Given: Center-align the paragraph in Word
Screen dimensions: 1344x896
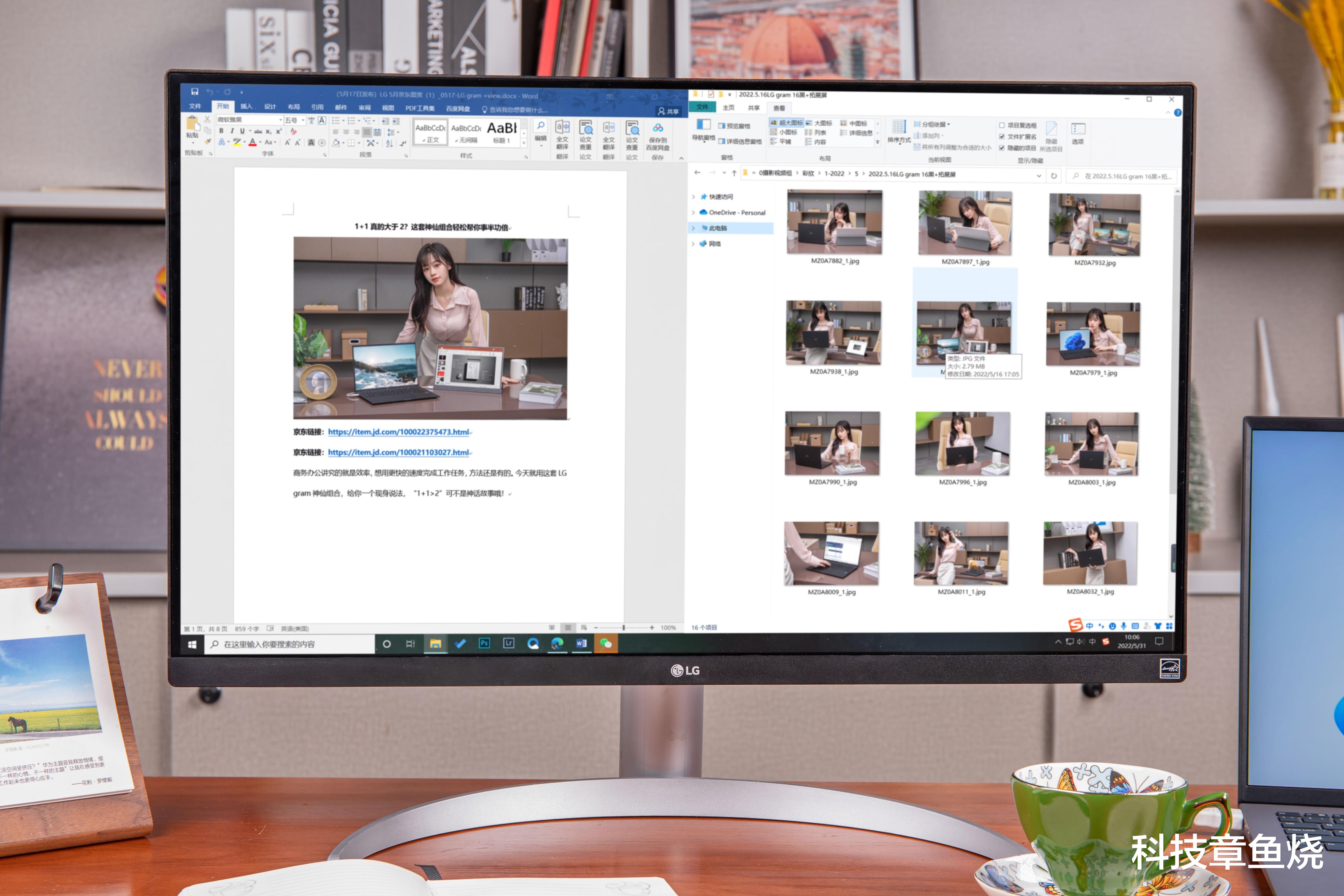Looking at the screenshot, I should pyautogui.click(x=346, y=132).
